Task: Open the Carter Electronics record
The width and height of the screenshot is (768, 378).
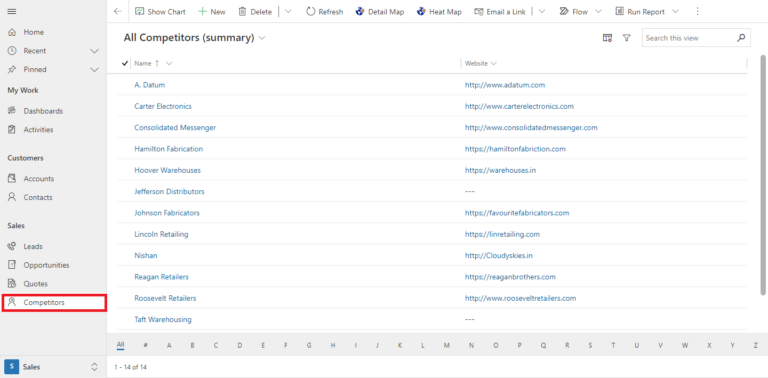Action: coord(163,106)
